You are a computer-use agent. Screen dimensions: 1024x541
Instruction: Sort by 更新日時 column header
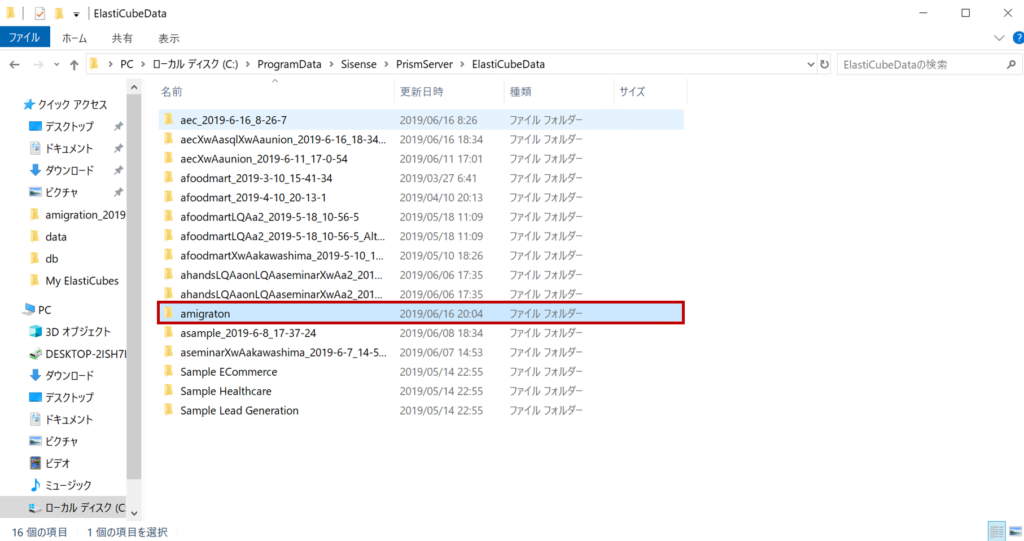[x=422, y=91]
